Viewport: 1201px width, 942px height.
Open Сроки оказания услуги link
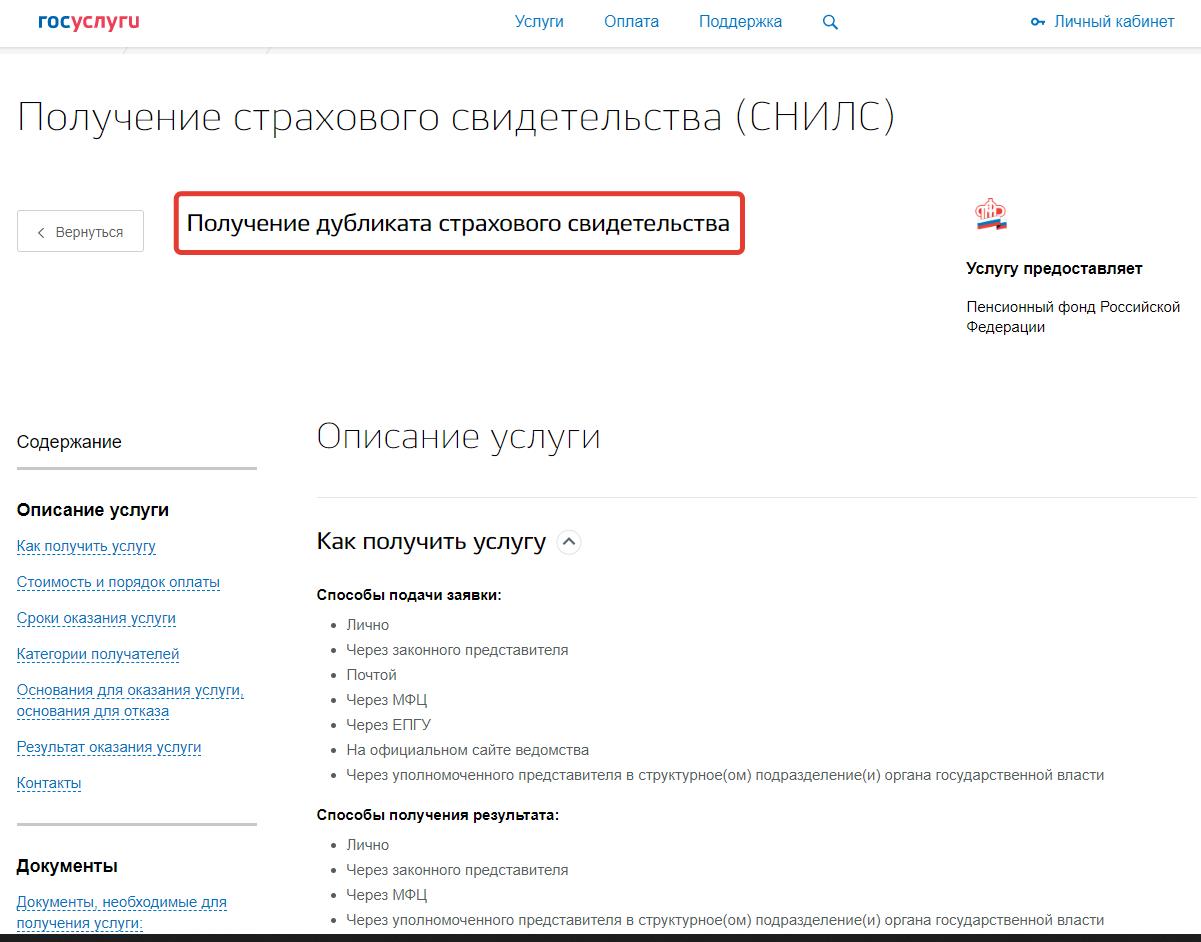[x=96, y=618]
